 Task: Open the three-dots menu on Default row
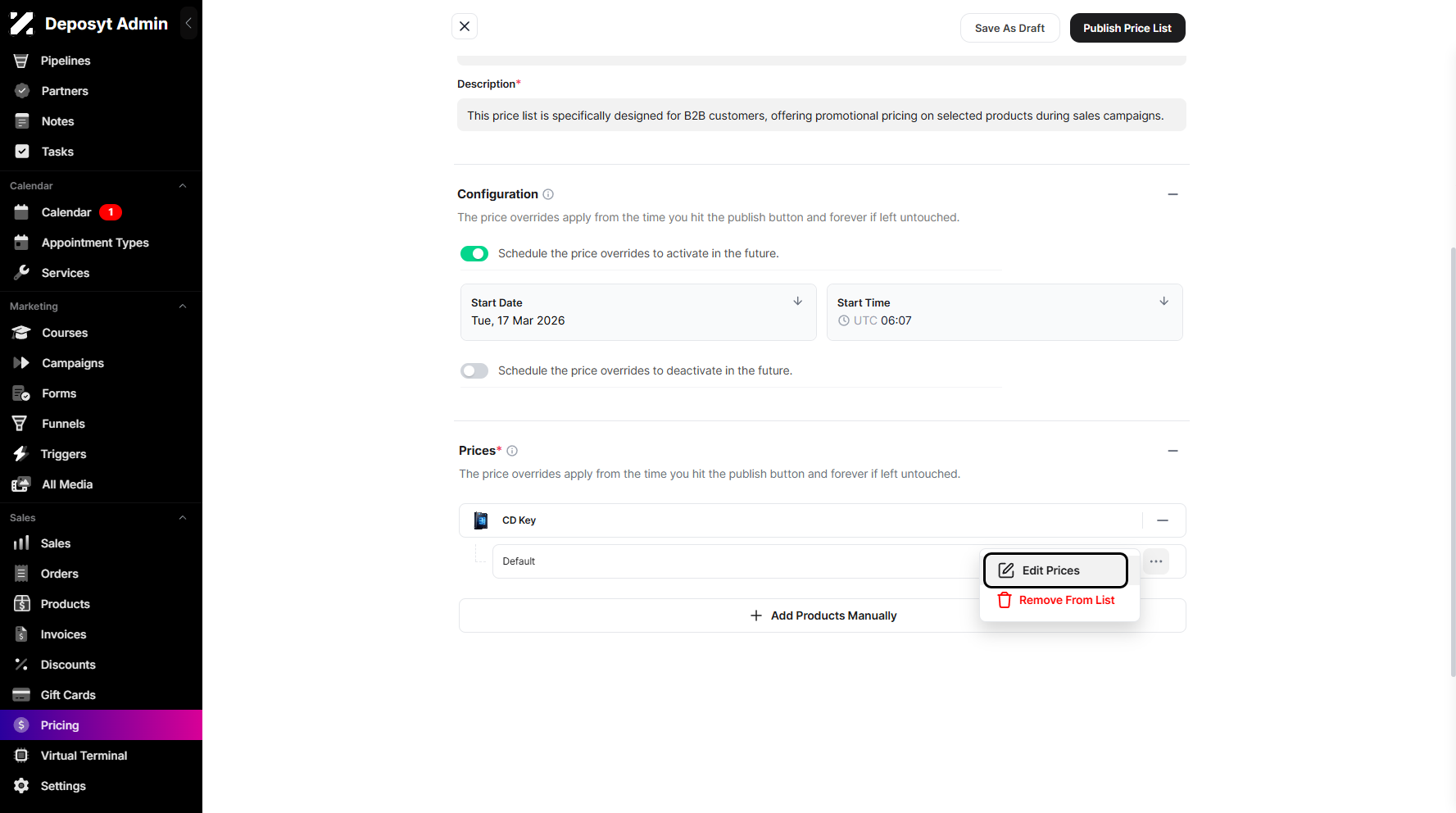coord(1156,561)
